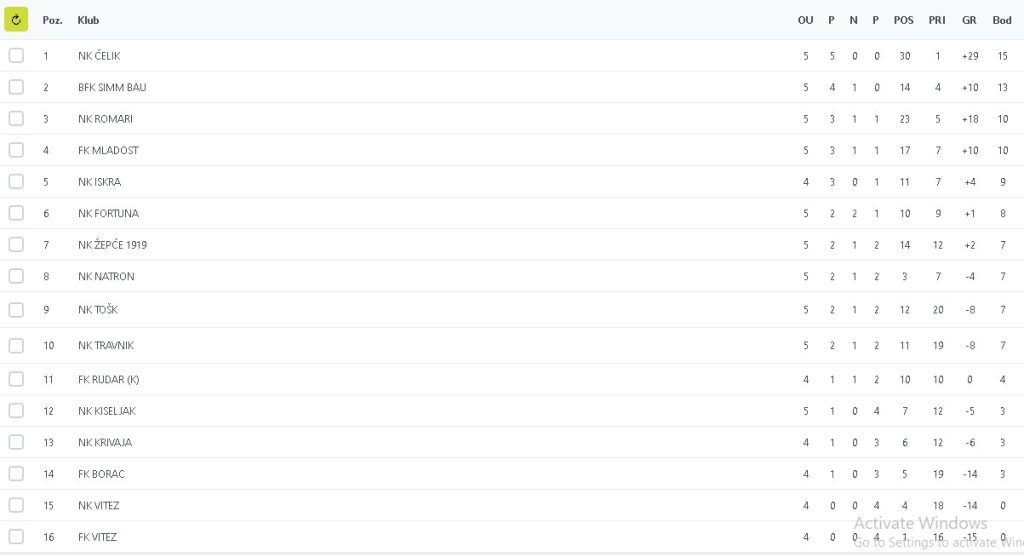Tick the checkbox for BFK SIMM BAU
This screenshot has height=557, width=1024.
pos(16,87)
